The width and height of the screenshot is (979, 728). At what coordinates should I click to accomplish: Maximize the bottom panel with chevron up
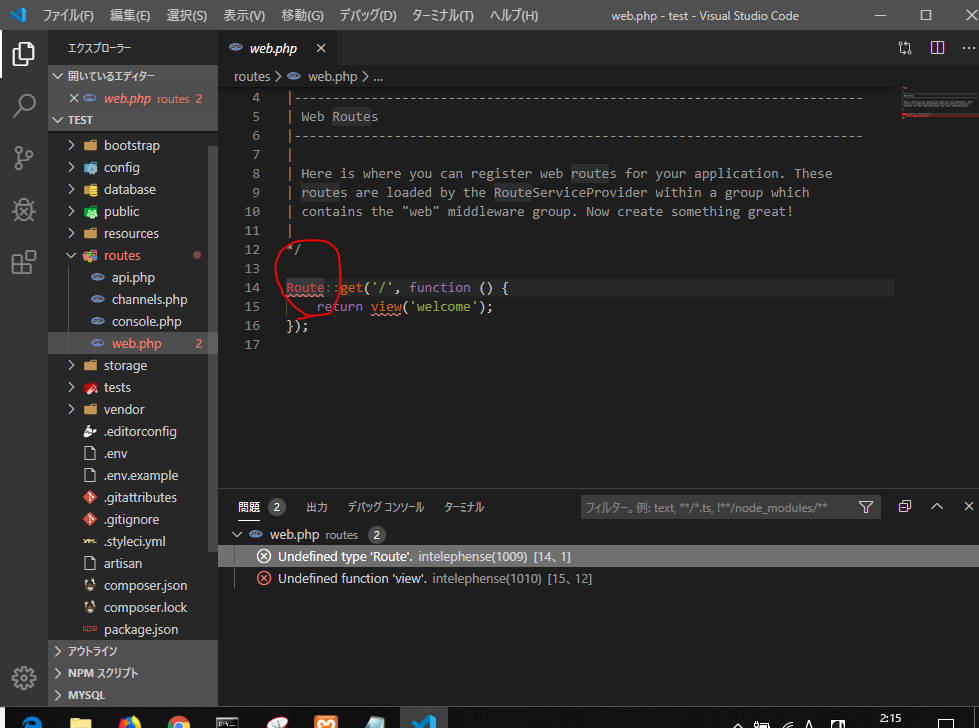point(937,506)
